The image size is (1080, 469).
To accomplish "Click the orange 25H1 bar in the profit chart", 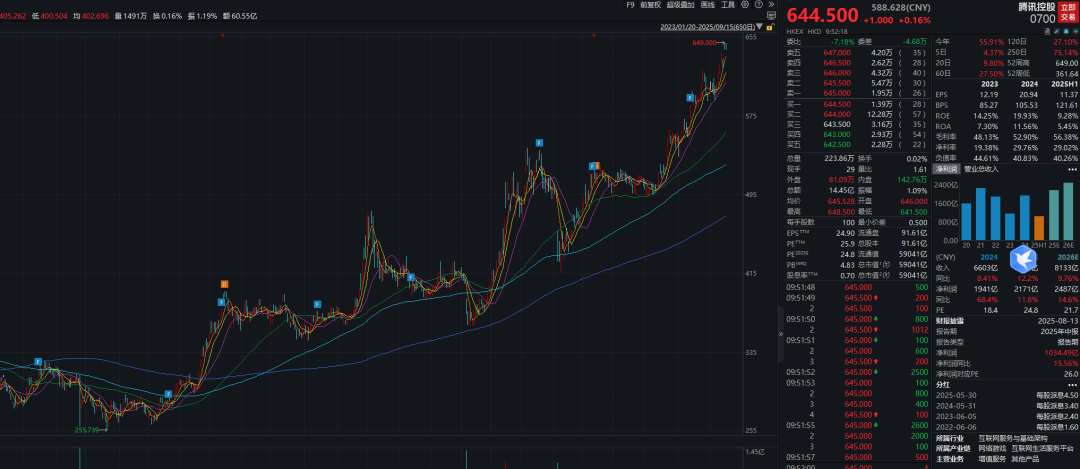I will tap(1039, 227).
